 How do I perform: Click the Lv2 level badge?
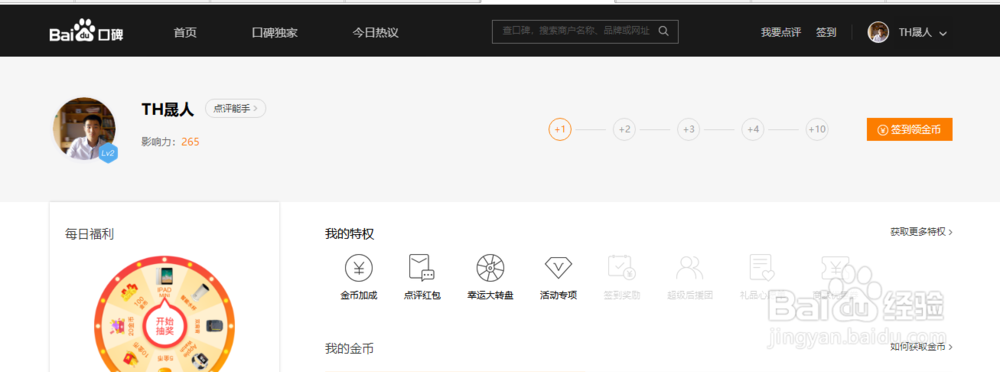point(108,153)
